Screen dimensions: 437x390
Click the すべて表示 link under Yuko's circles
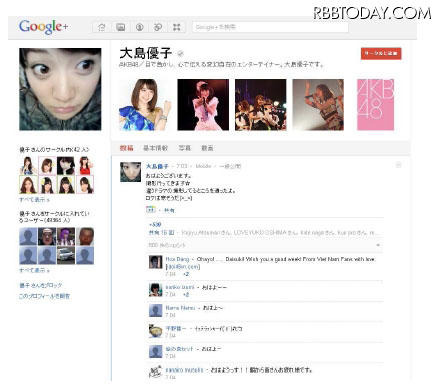[34, 200]
